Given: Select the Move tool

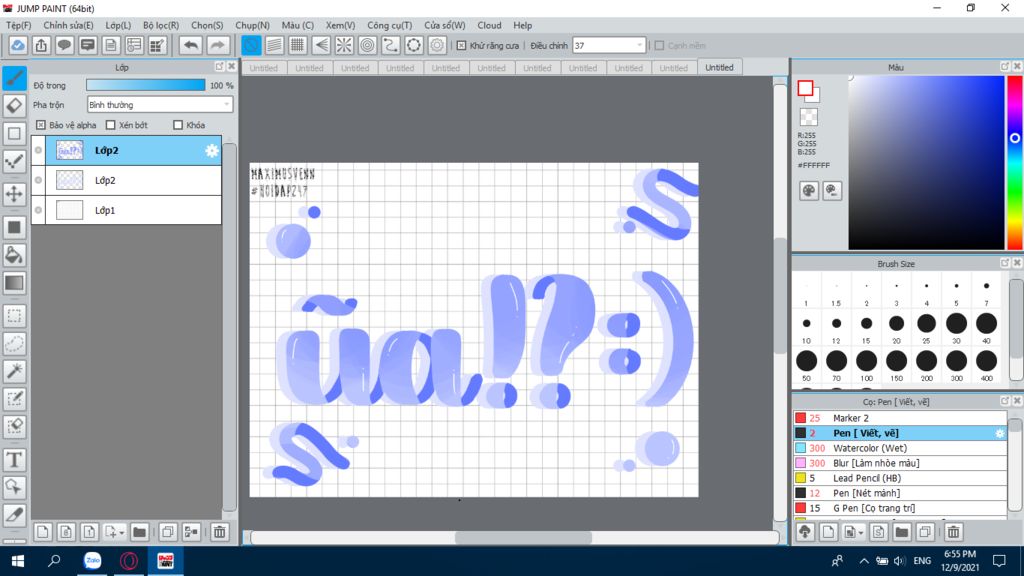Looking at the screenshot, I should pos(14,194).
